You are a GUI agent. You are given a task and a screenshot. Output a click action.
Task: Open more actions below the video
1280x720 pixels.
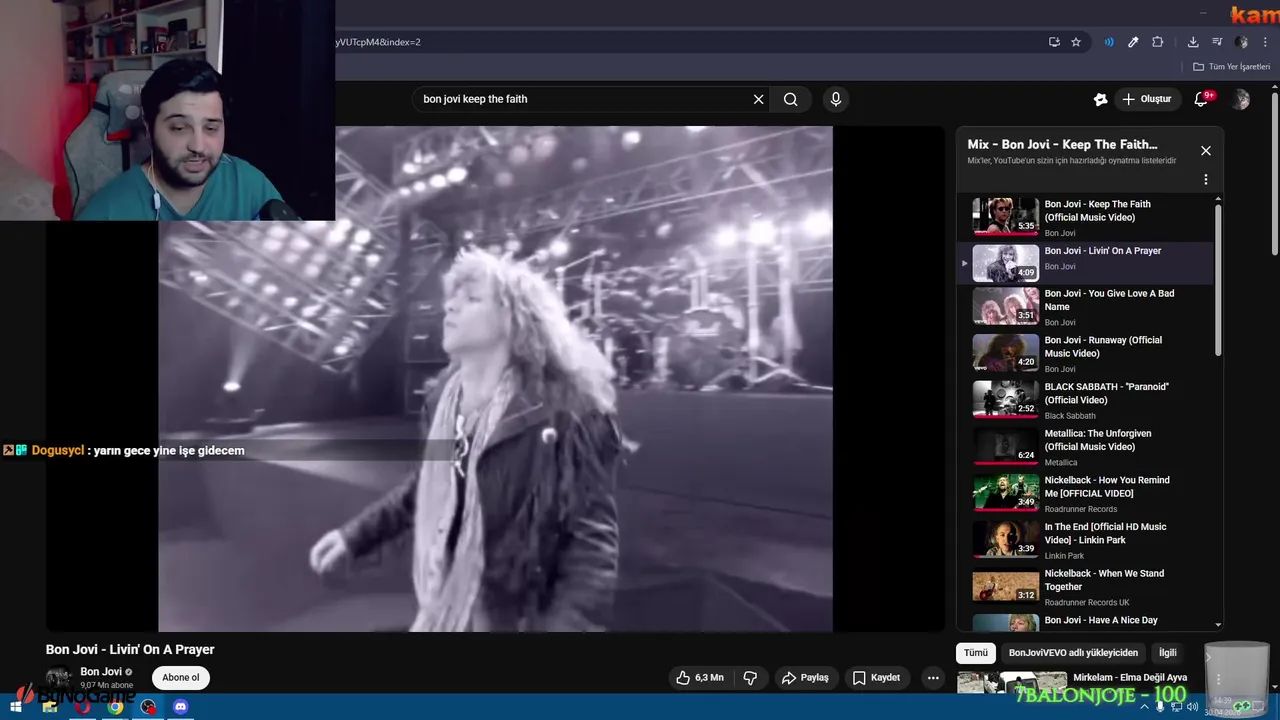(x=933, y=677)
